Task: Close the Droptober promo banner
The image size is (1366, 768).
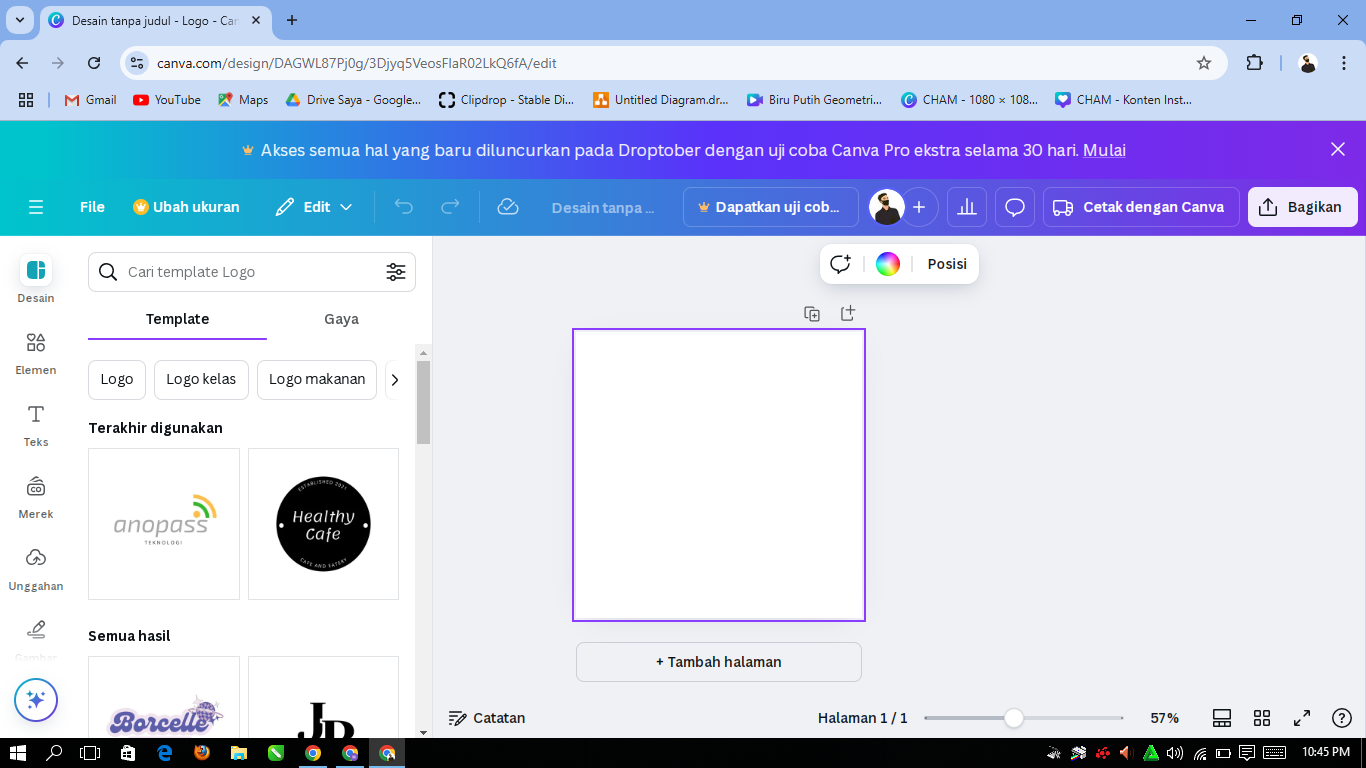Action: pyautogui.click(x=1338, y=149)
